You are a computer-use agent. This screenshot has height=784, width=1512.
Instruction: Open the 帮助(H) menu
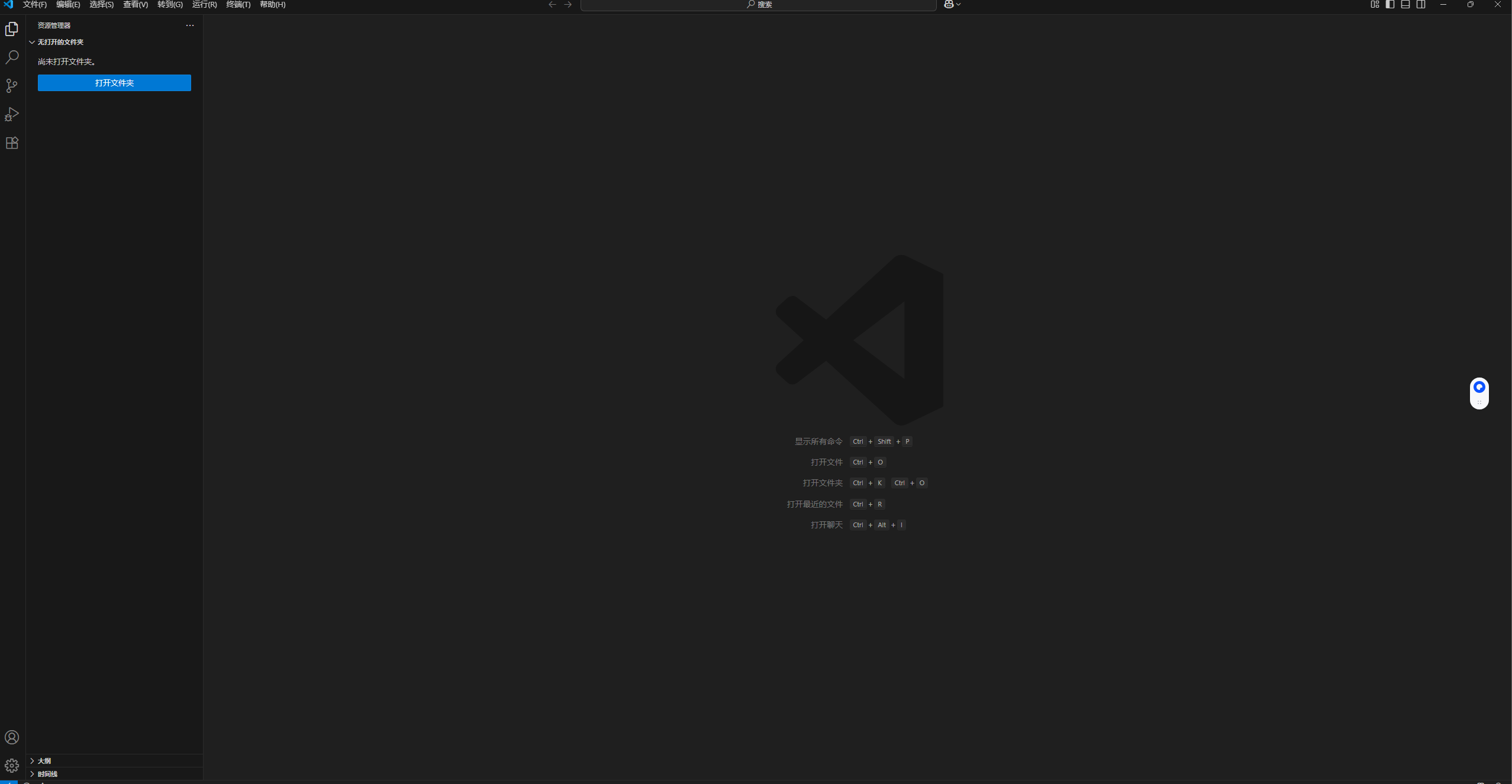[273, 4]
